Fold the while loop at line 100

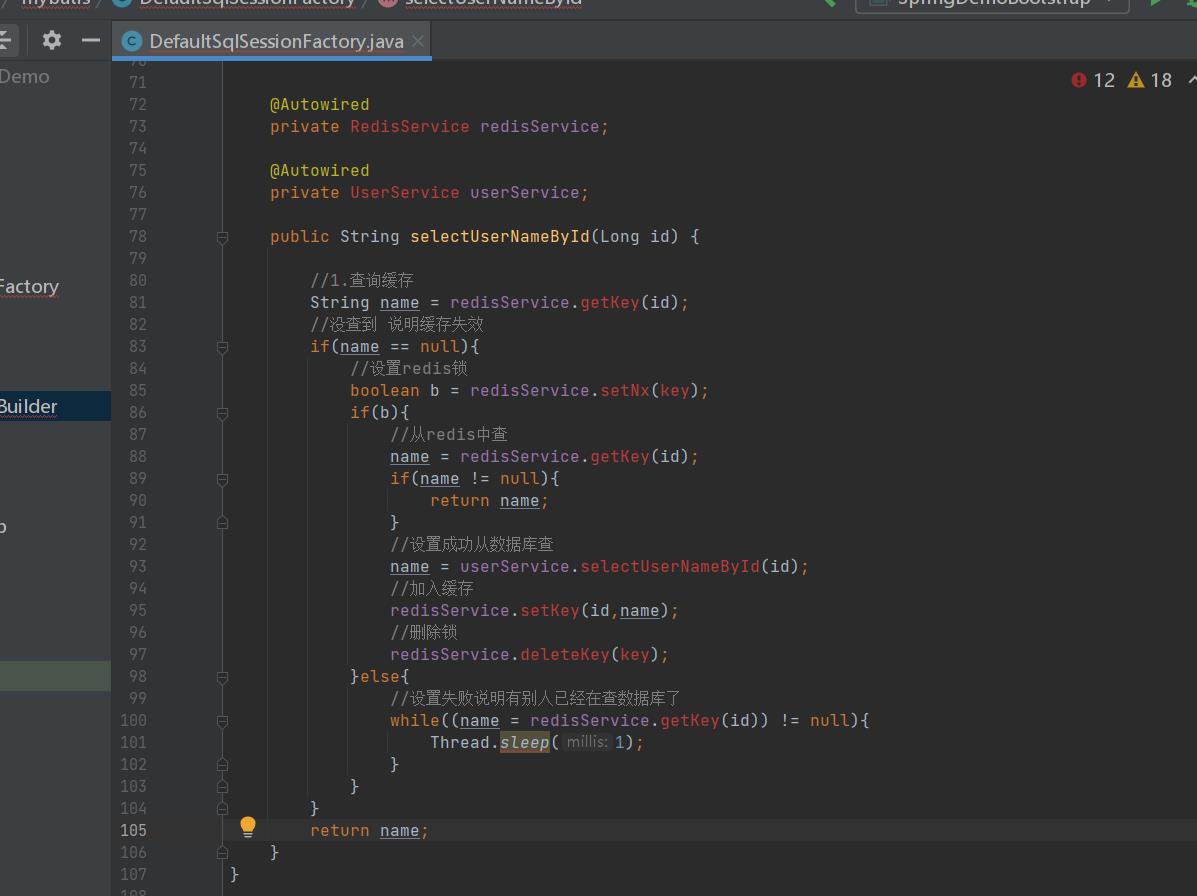tap(222, 721)
